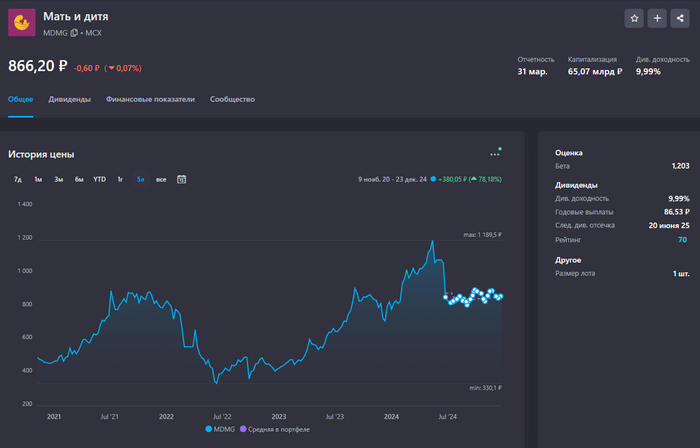700x448 pixels.
Task: Click the plus icon to add stock
Action: 657,18
